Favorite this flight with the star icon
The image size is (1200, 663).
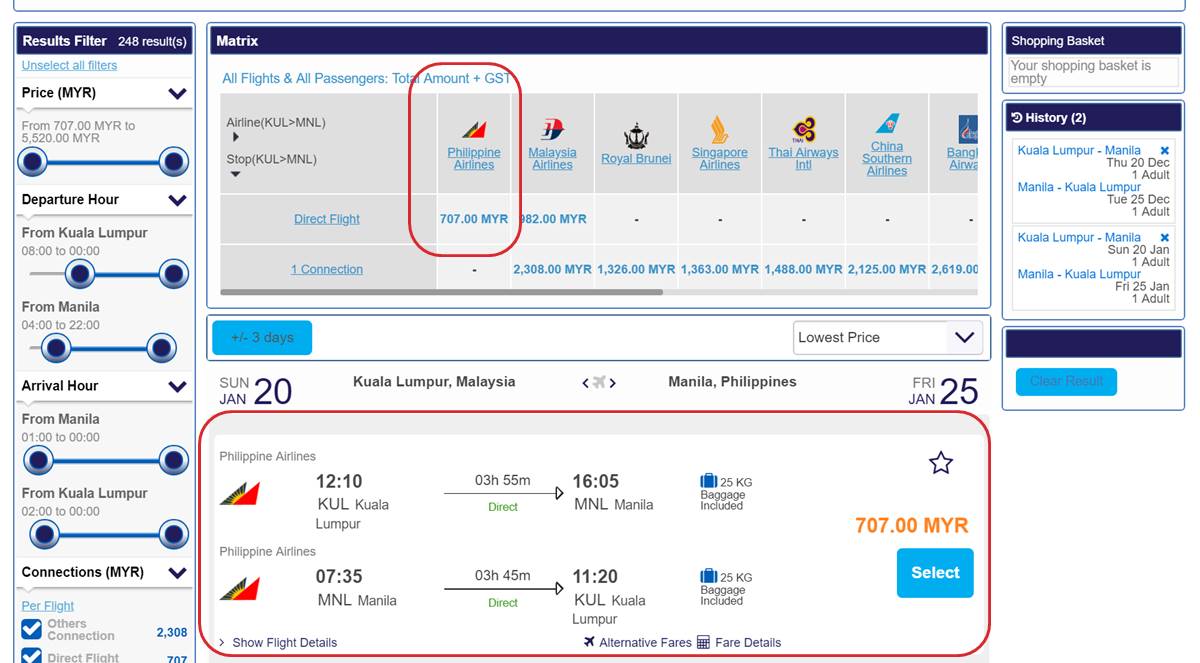tap(941, 462)
